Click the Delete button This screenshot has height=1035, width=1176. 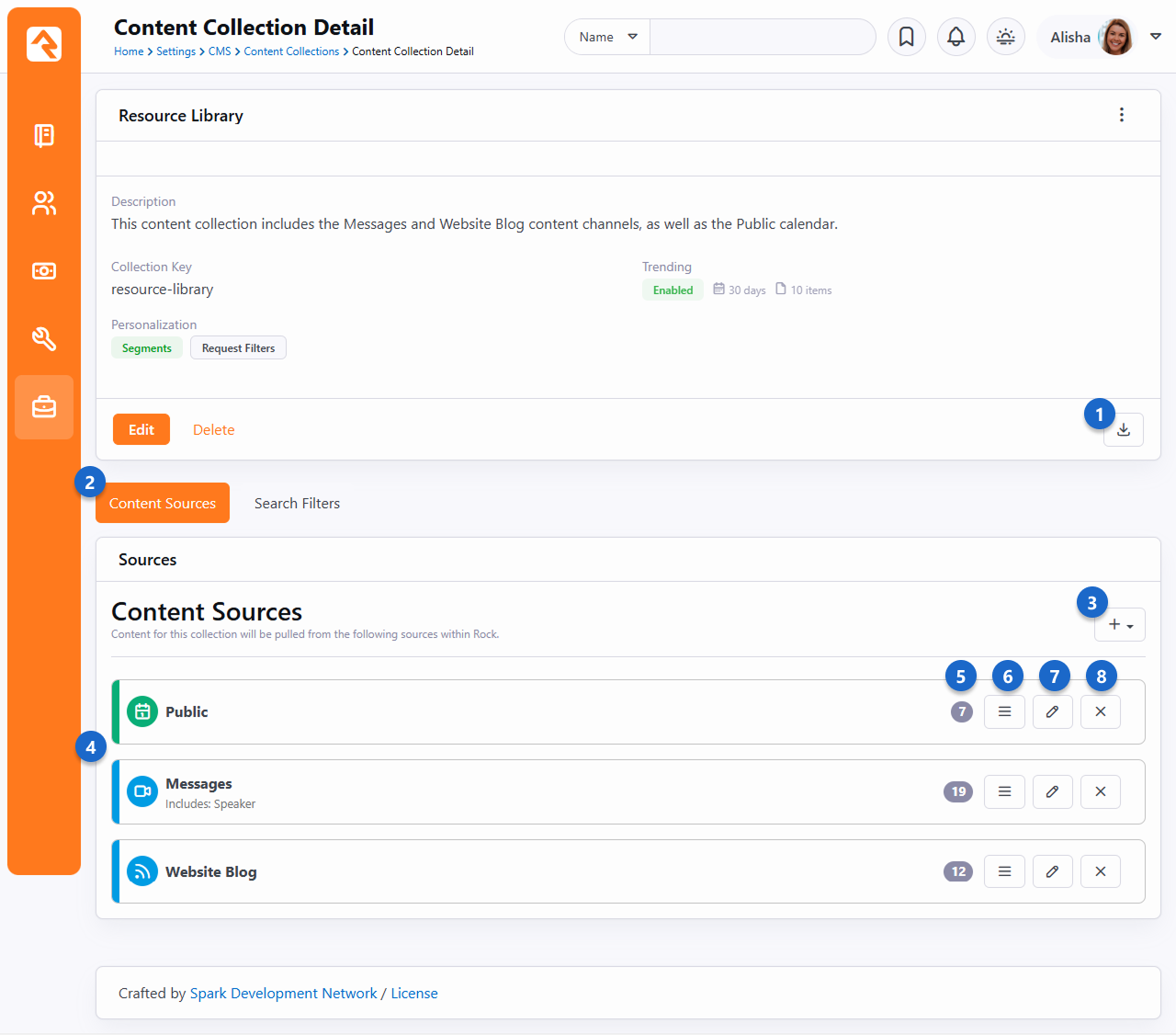tap(214, 429)
